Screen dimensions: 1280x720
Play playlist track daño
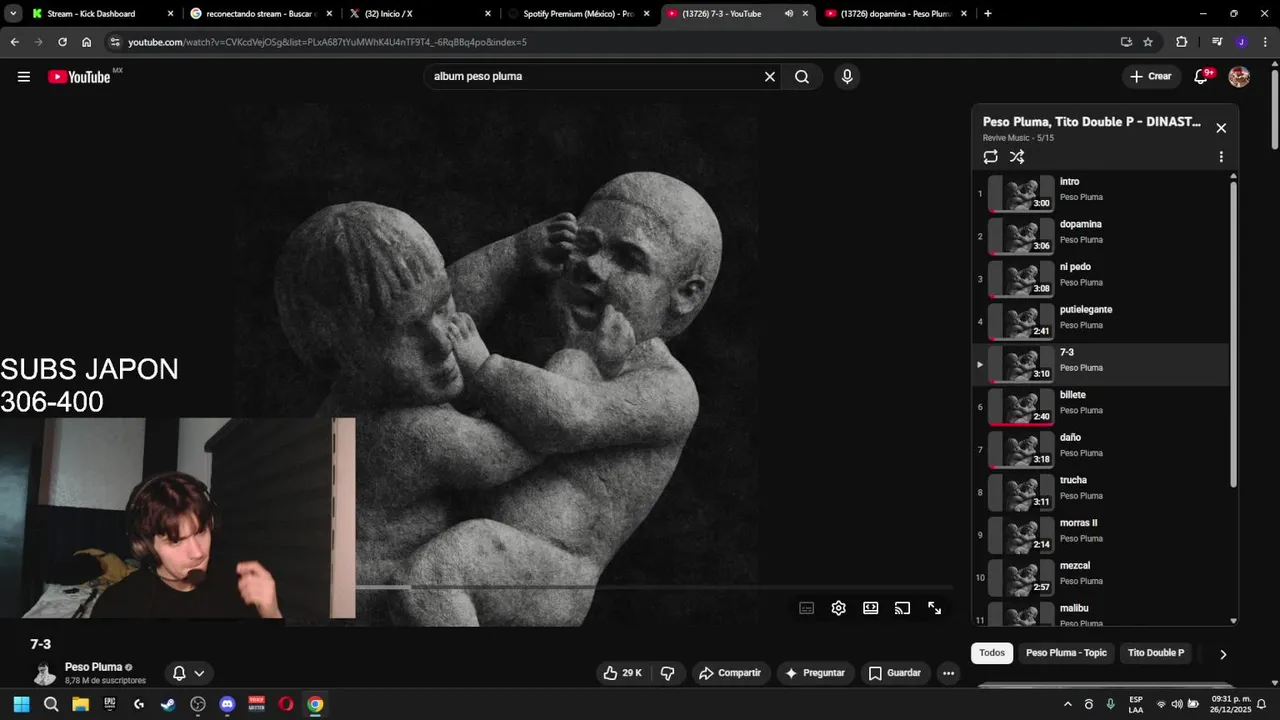1100,449
